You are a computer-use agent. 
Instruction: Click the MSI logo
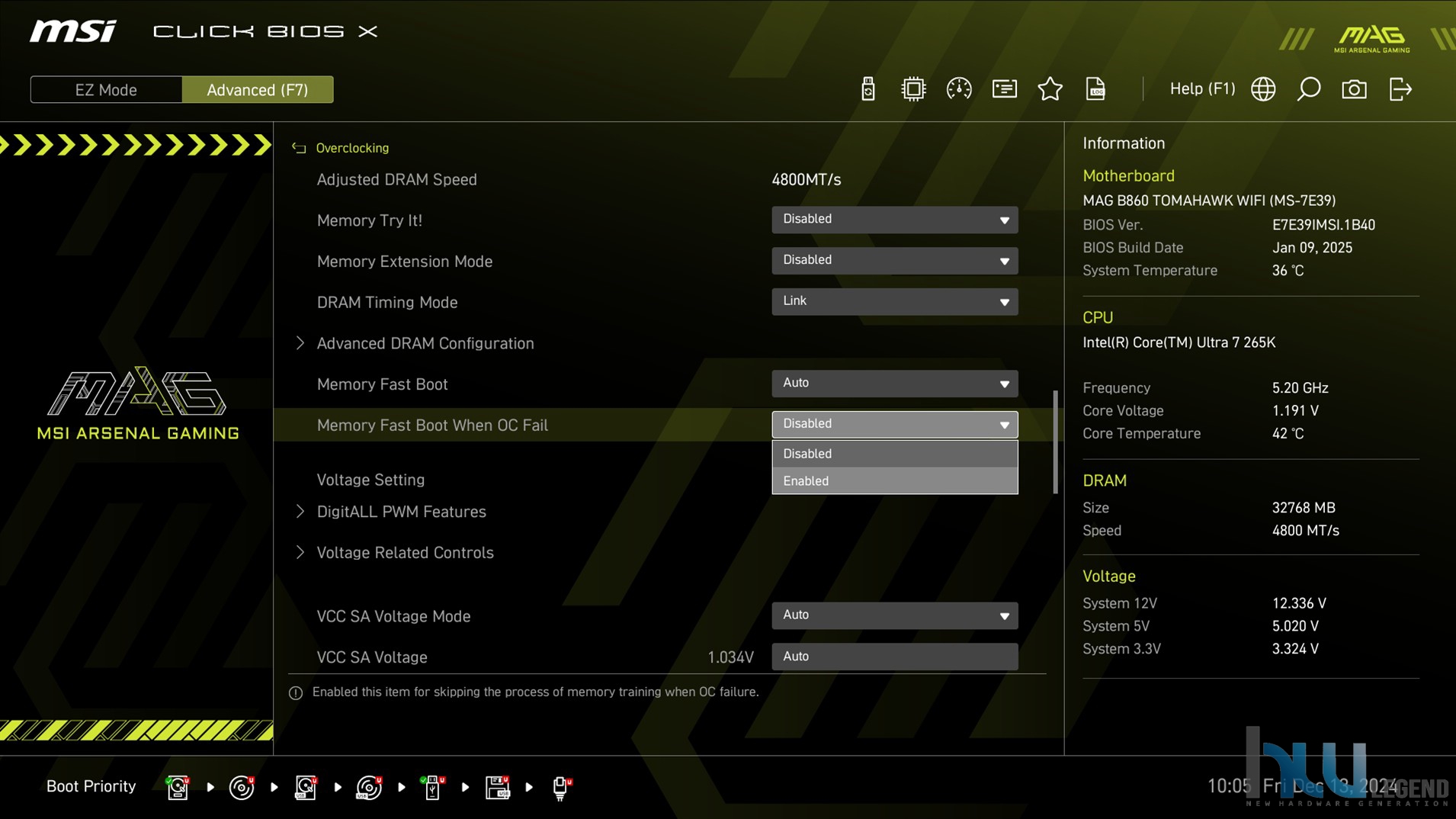73,31
